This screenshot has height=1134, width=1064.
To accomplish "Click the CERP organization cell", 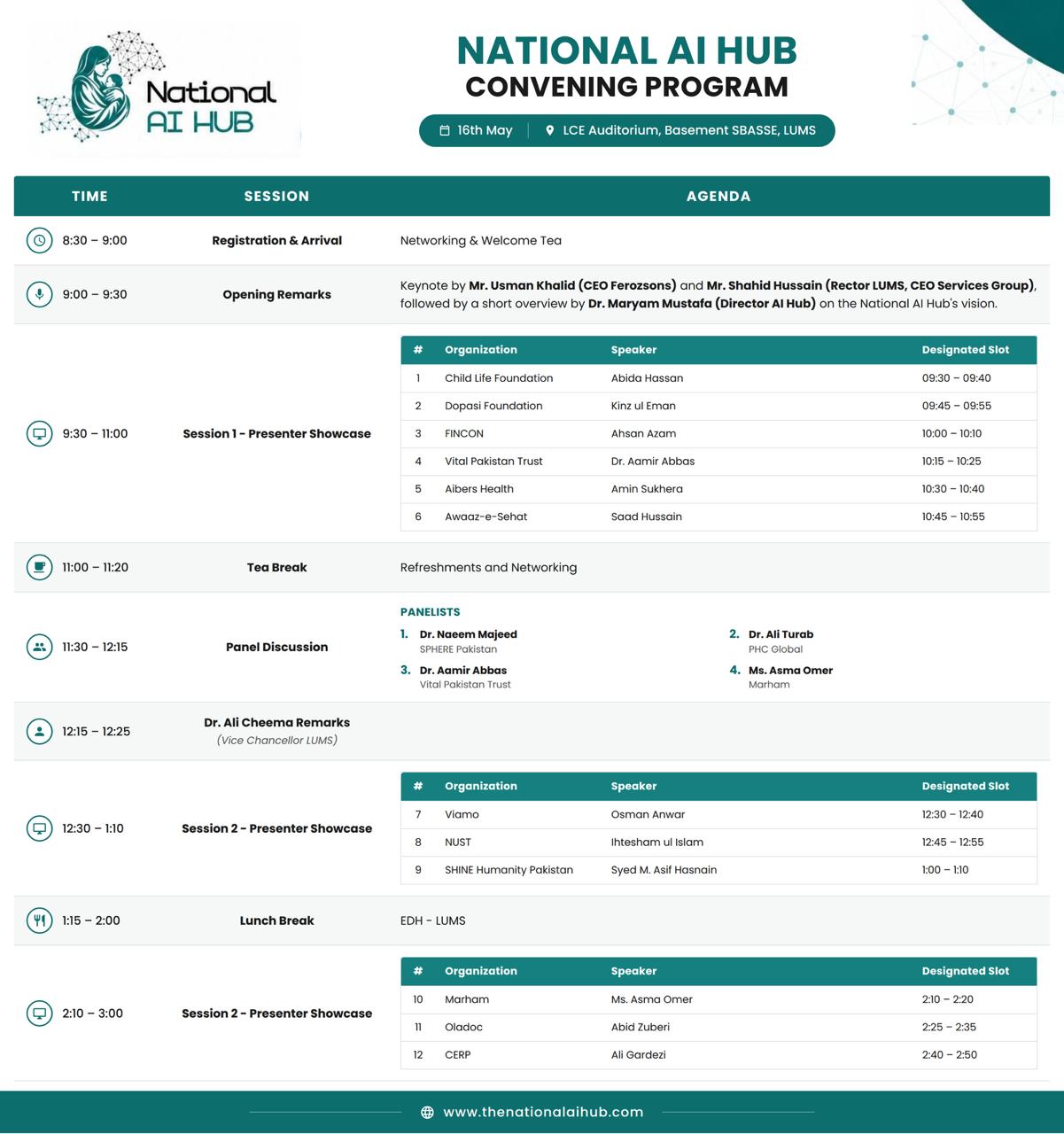I will (x=457, y=1055).
